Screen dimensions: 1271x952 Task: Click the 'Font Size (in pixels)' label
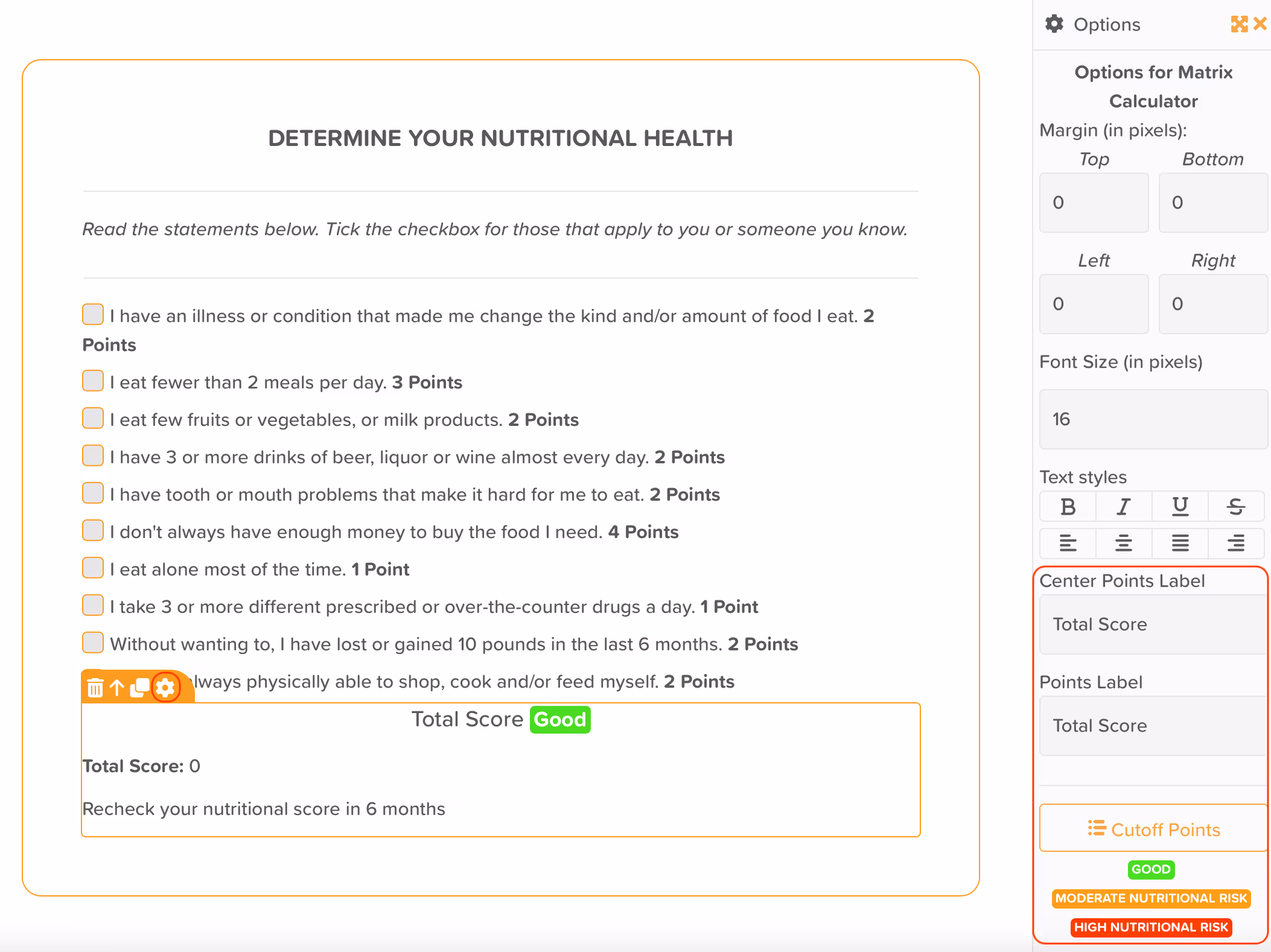(x=1121, y=362)
